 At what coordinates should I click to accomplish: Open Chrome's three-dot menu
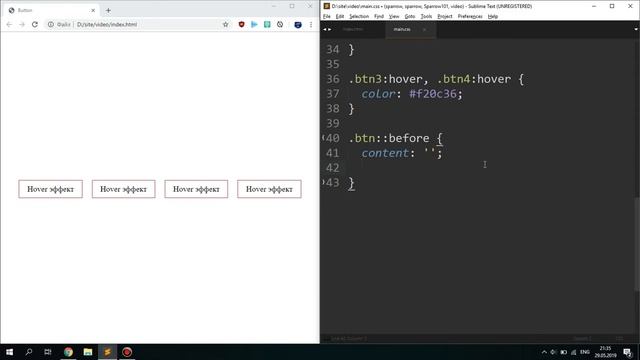click(311, 24)
